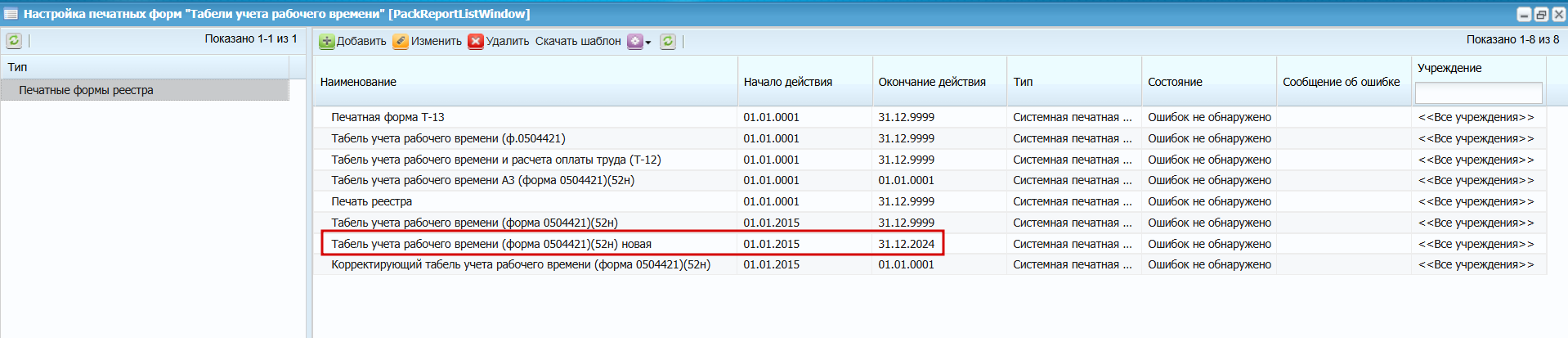
Task: Minimize the PackReportListWindow
Action: (x=1524, y=14)
